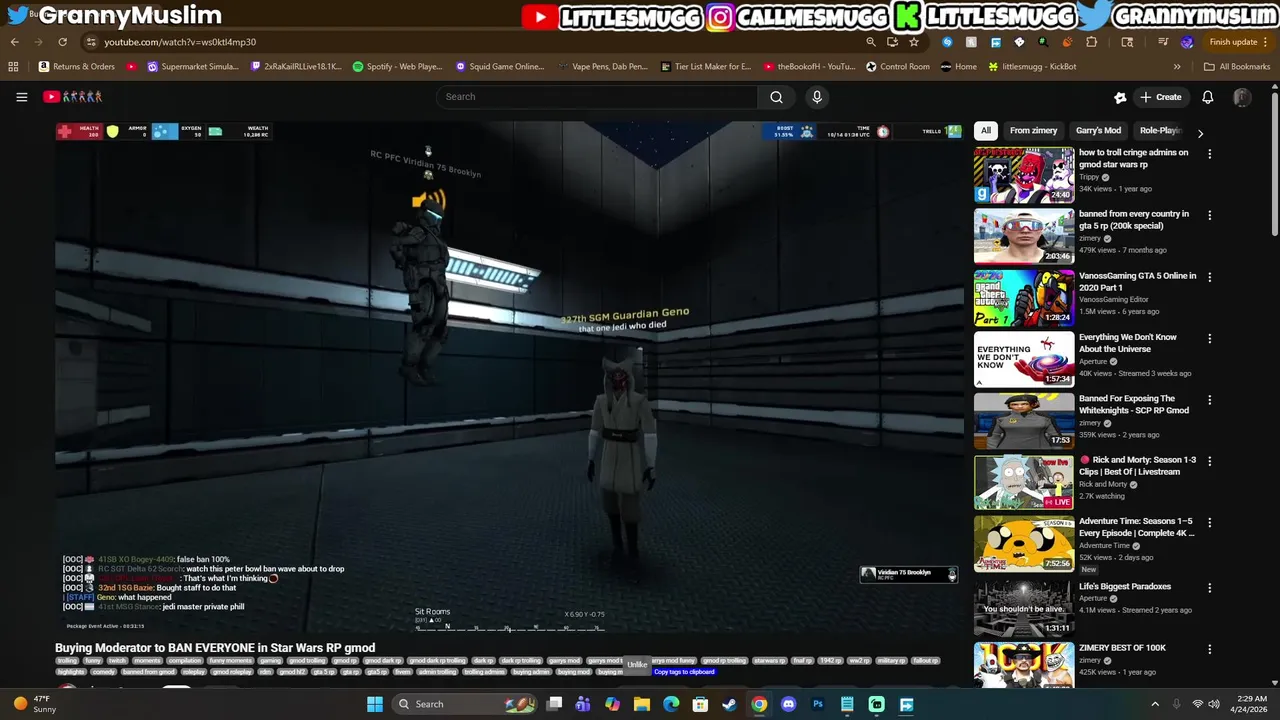1280x720 pixels.
Task: Open Adventure Time Seasons 1-5 thumbnail
Action: [x=1024, y=543]
